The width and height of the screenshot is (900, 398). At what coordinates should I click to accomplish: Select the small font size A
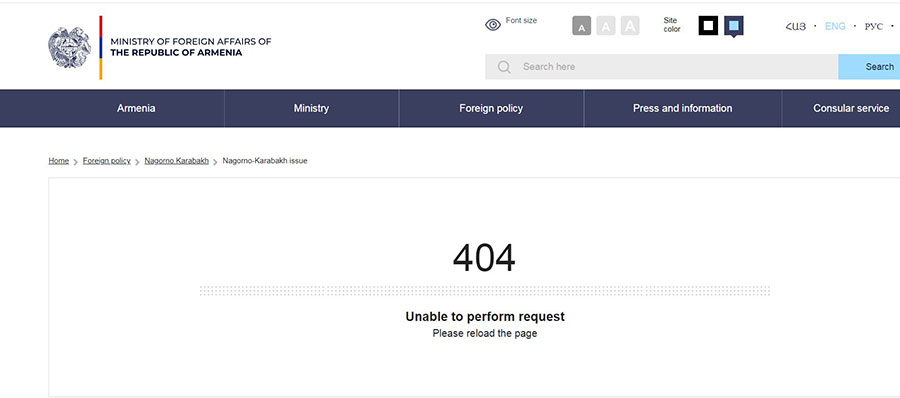(581, 26)
